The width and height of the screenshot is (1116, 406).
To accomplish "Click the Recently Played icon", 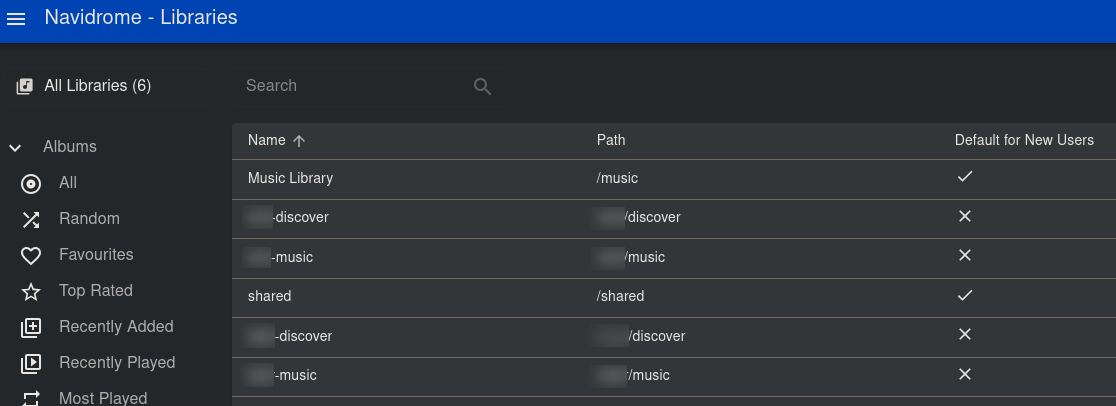I will [31, 363].
